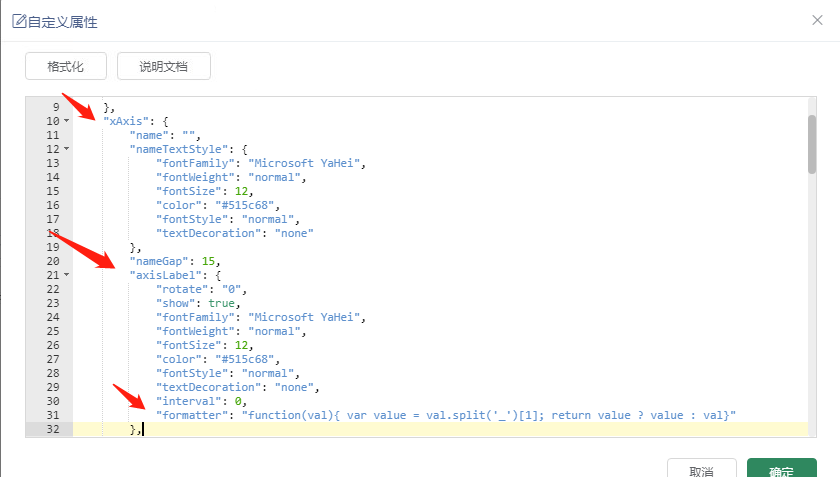
Task: Click the first "#515c68" color value at line 16
Action: (245, 205)
